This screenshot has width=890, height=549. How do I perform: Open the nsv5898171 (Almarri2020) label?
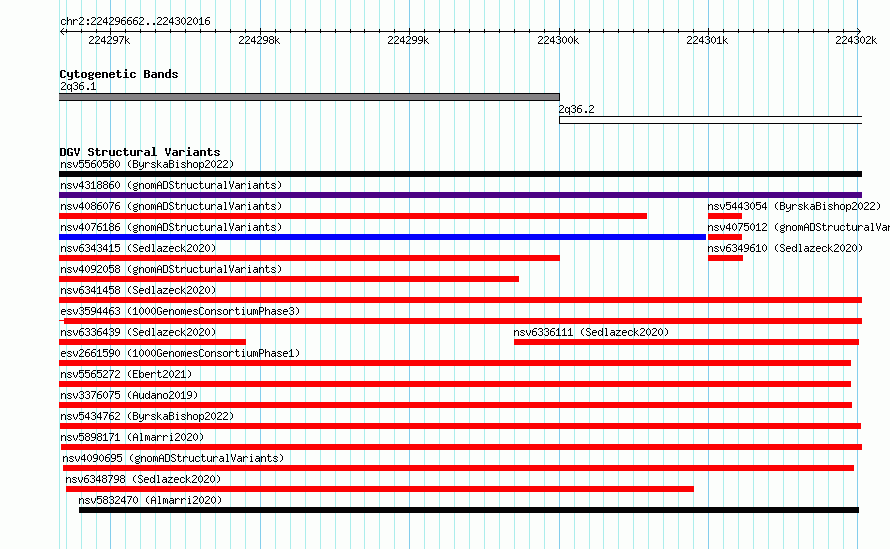click(x=132, y=437)
